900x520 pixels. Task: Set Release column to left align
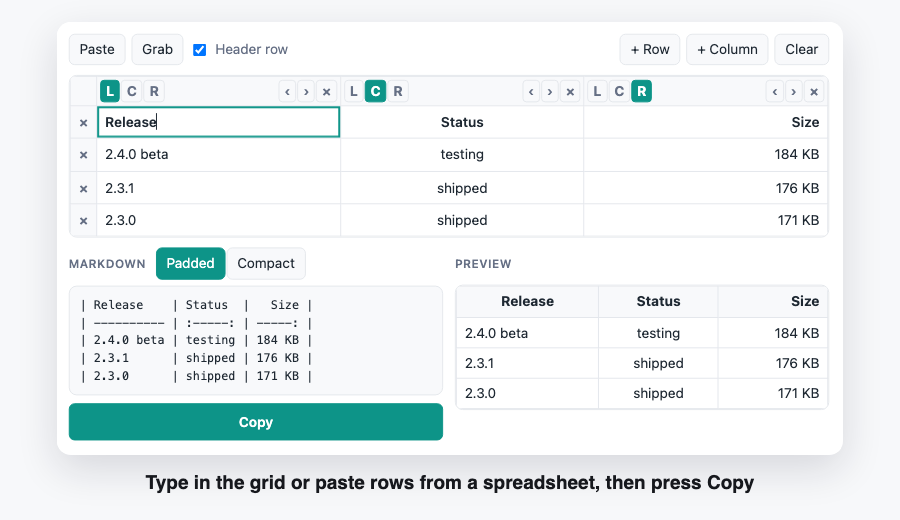coord(110,91)
